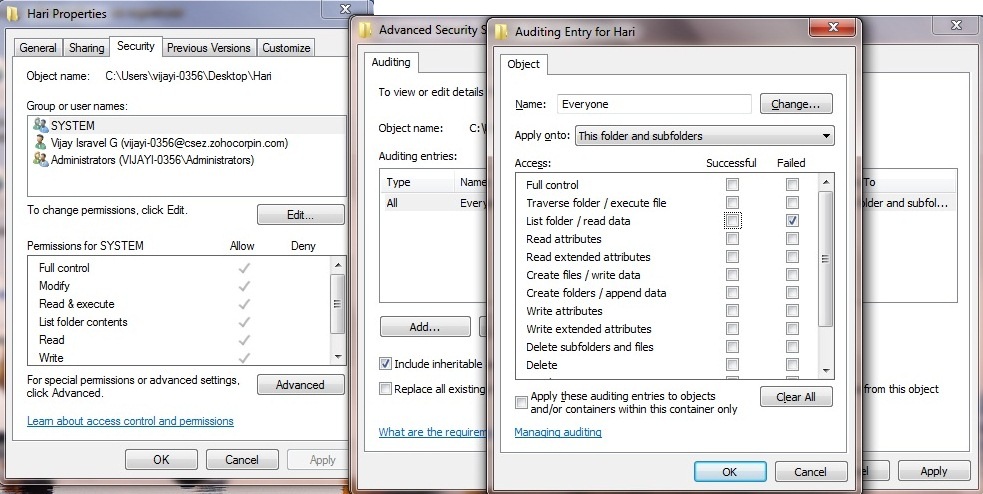Switch to General tab in Hari Properties
This screenshot has width=983, height=494.
coord(38,48)
